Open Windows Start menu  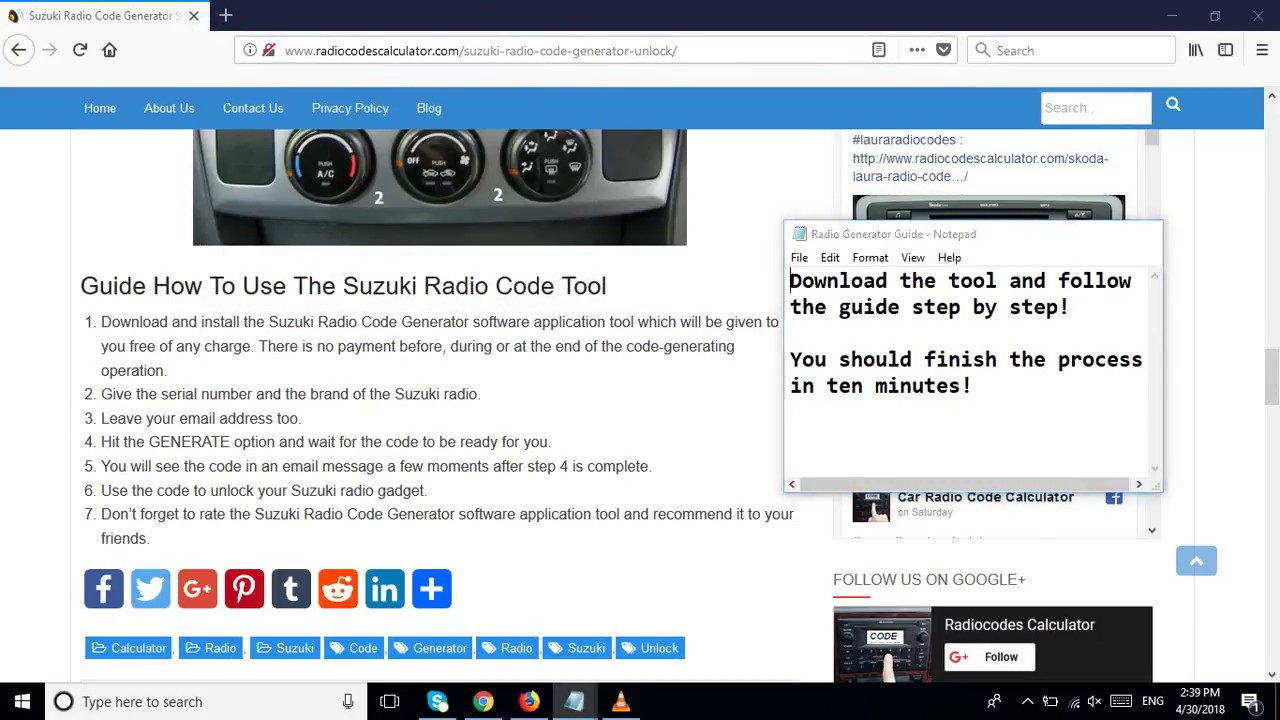click(22, 702)
